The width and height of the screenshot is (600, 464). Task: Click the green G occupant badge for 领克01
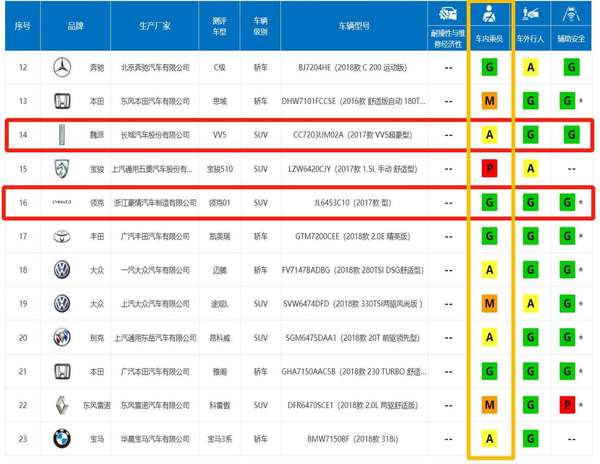(x=489, y=202)
